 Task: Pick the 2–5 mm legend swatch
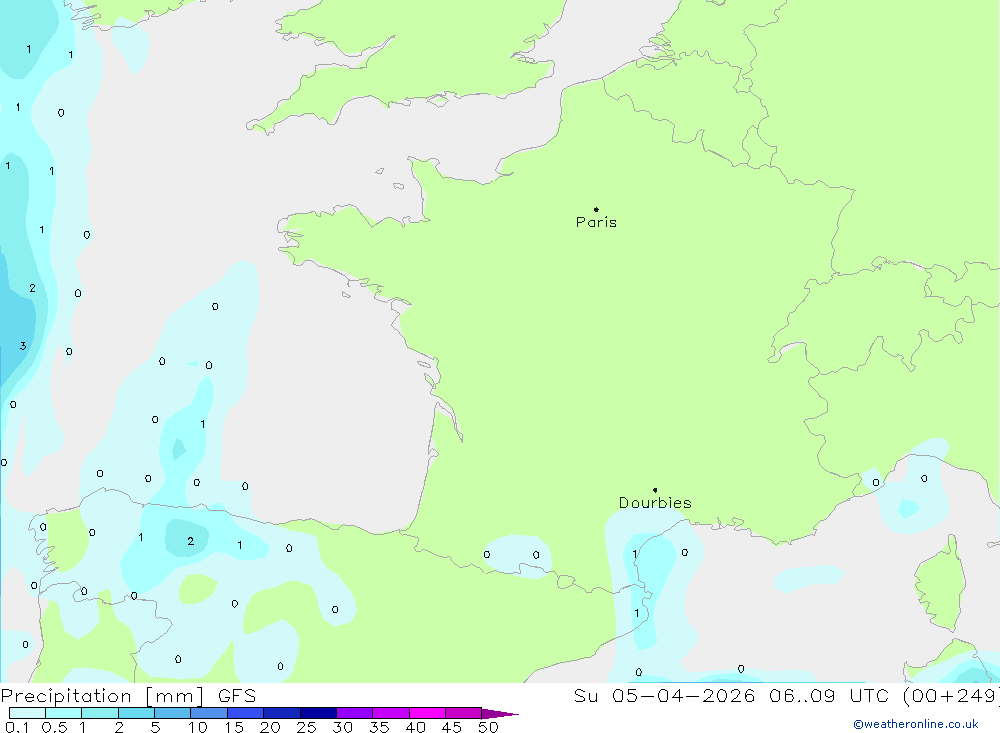[x=136, y=713]
